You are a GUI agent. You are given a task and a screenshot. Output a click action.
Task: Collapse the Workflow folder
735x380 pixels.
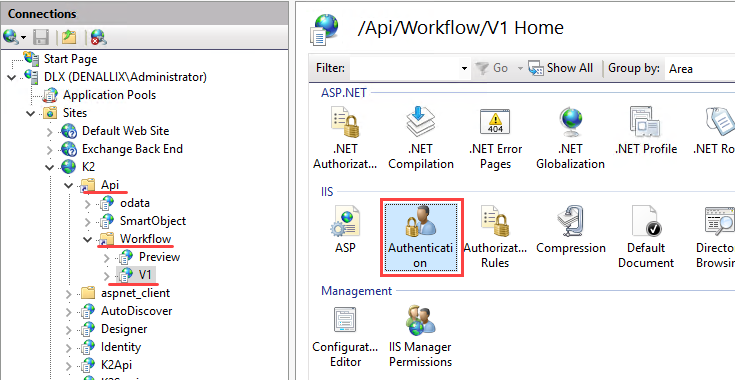point(88,239)
